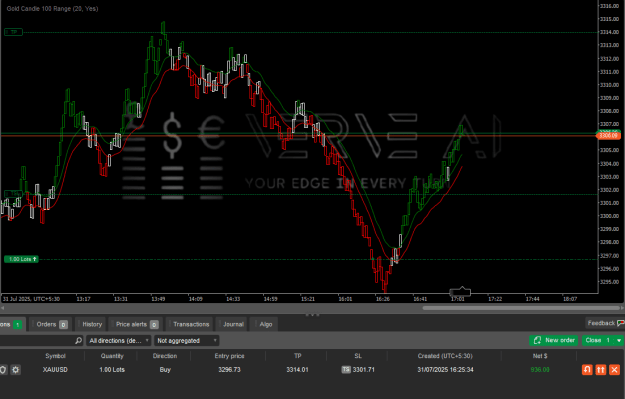Click the SL value 3301.71
625x399 pixels.
point(364,370)
